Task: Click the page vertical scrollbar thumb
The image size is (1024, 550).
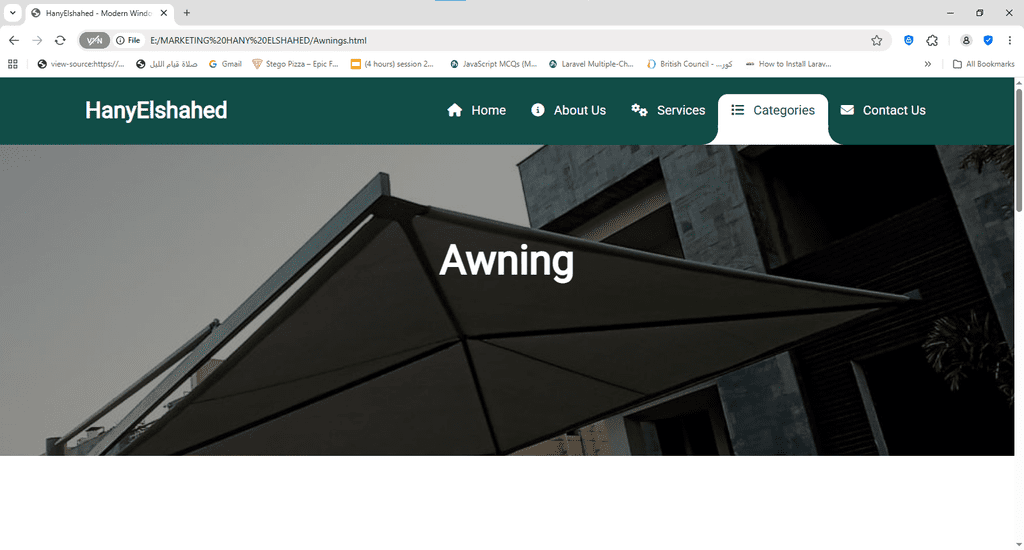Action: [1019, 150]
